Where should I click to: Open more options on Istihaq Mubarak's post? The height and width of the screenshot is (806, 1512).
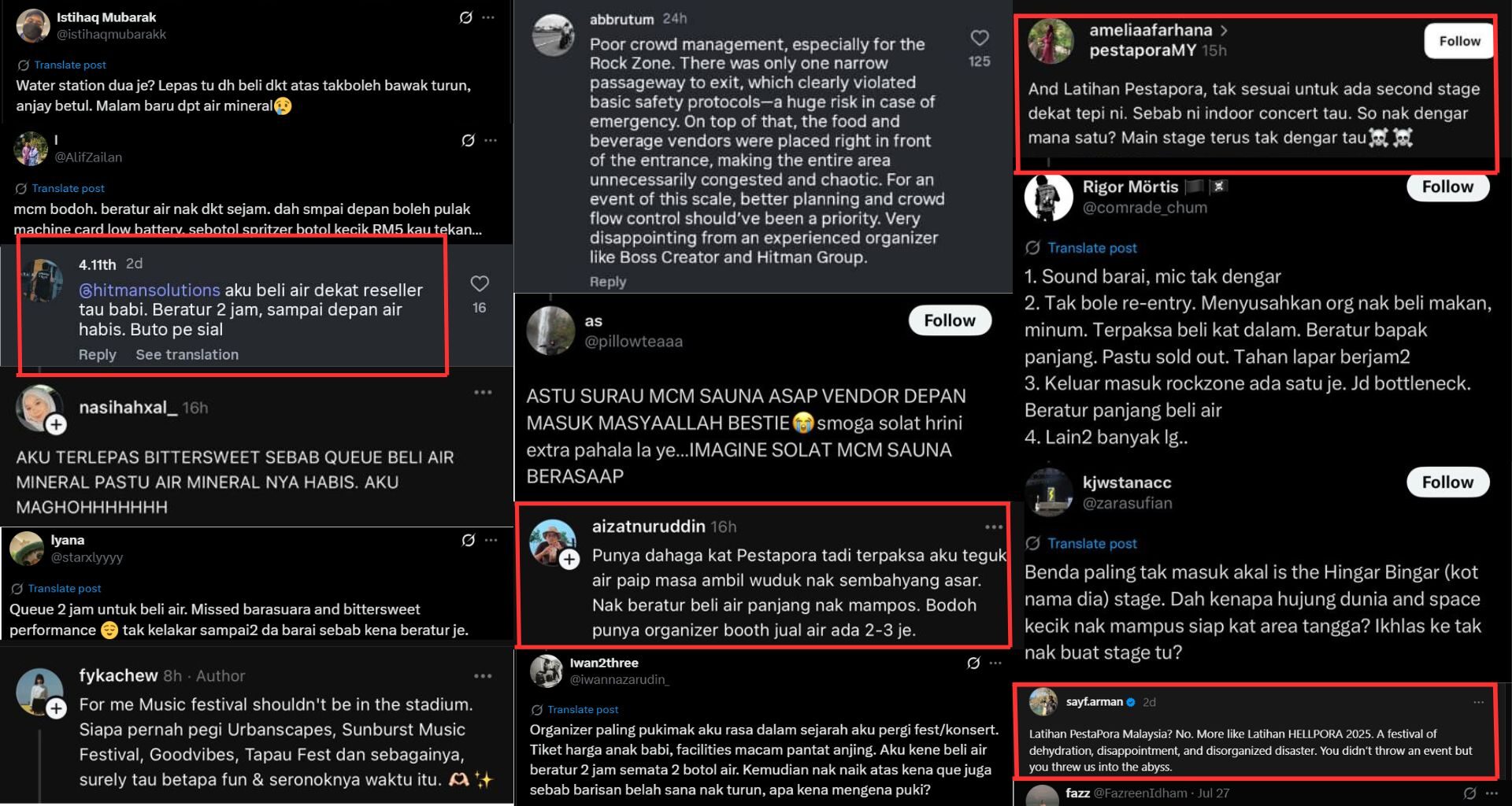click(489, 17)
